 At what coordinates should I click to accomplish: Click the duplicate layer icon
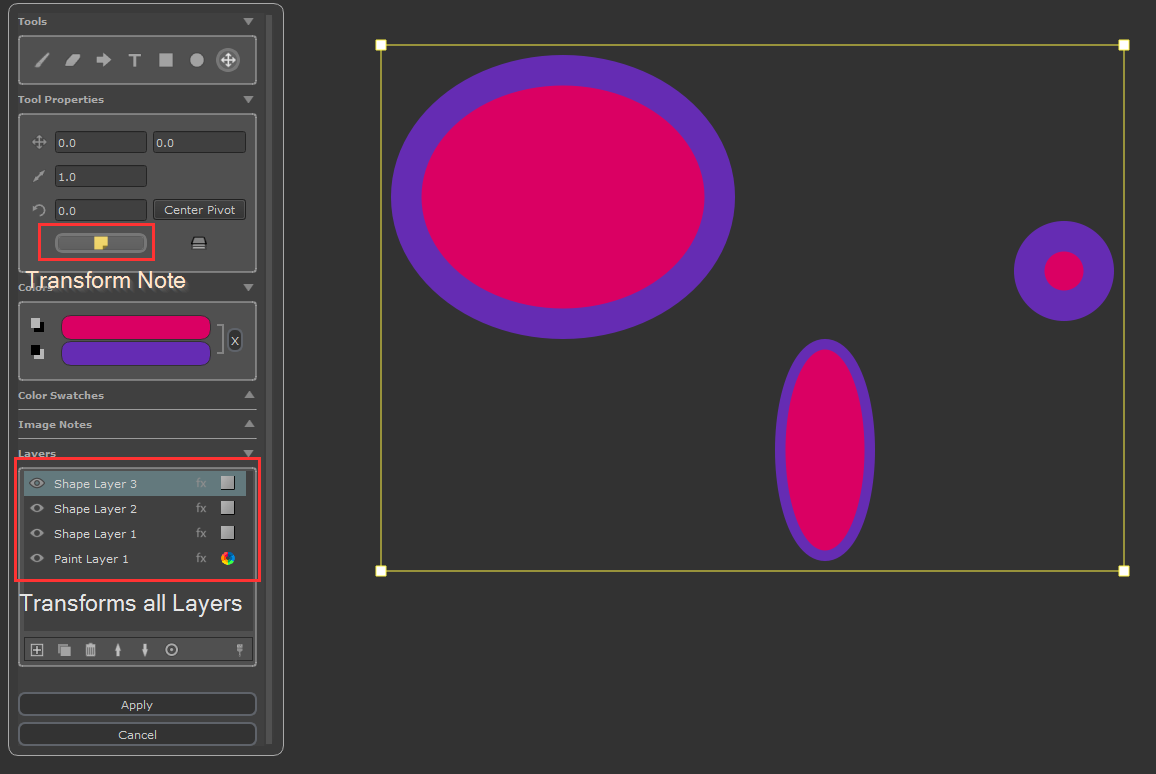[x=64, y=650]
